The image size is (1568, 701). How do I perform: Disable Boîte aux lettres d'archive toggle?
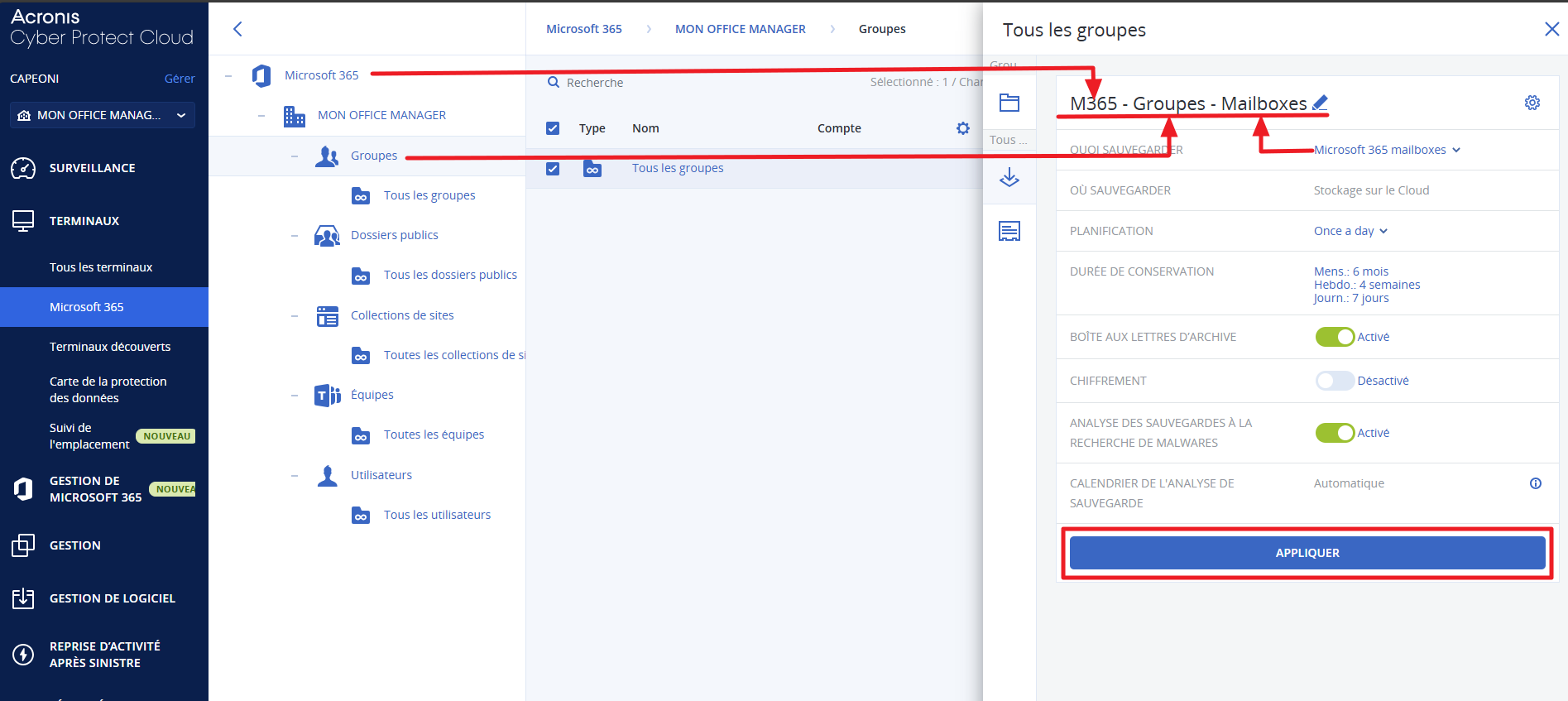tap(1335, 337)
